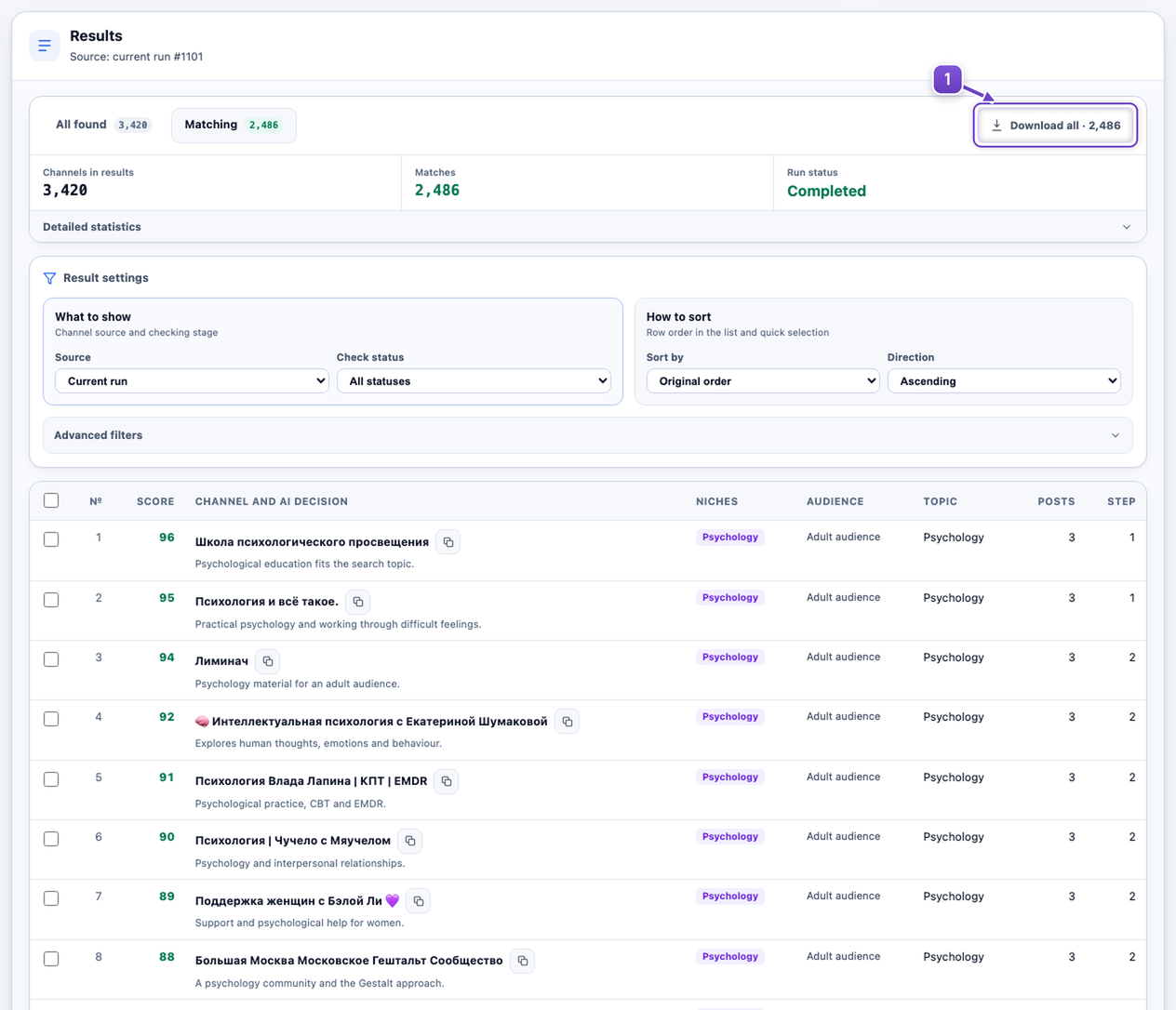The image size is (1176, 1010).
Task: Copy the Интеллектуальная психология channel name
Action: coord(568,722)
